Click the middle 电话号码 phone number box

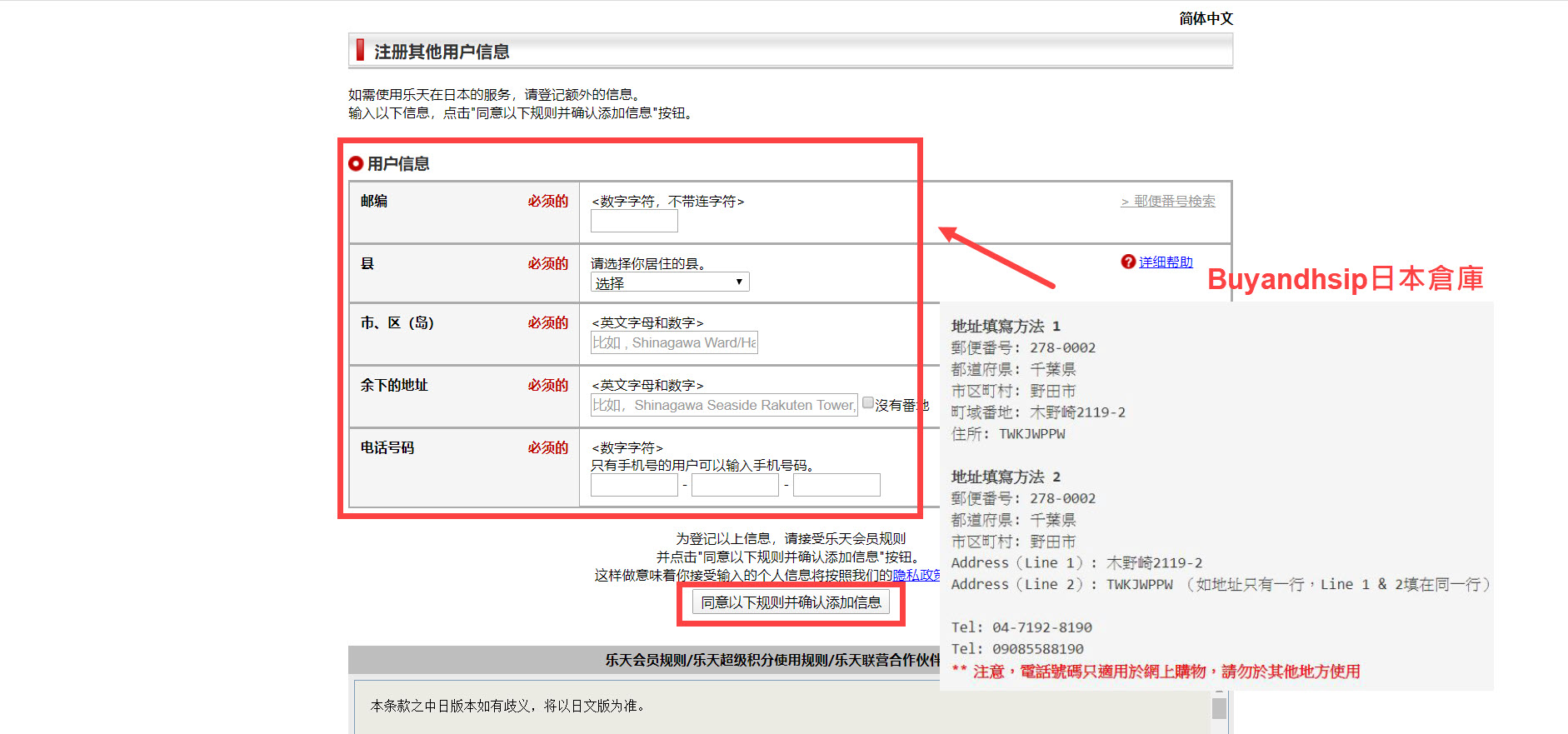coord(735,485)
